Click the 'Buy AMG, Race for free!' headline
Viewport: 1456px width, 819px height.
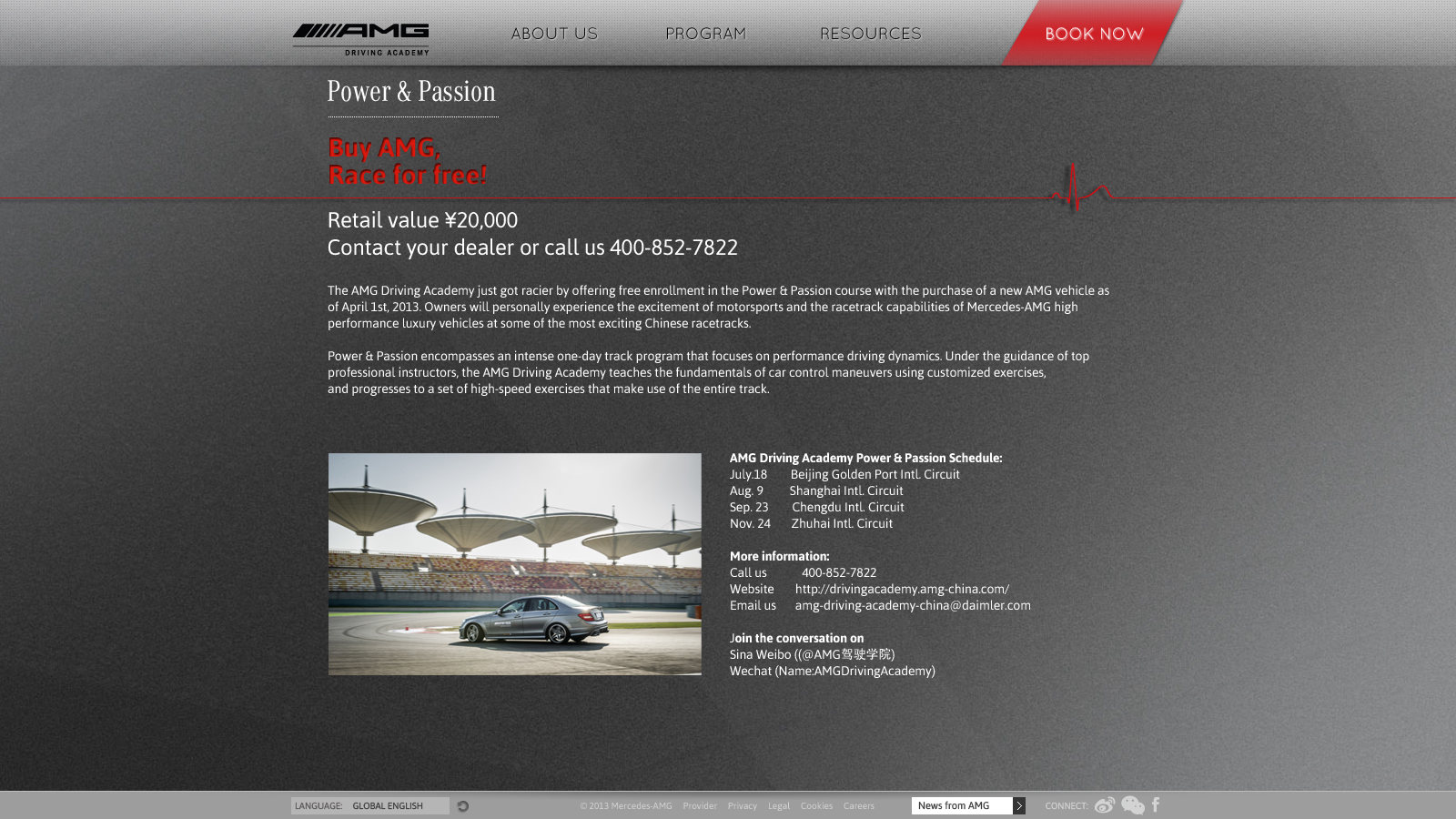pyautogui.click(x=407, y=161)
